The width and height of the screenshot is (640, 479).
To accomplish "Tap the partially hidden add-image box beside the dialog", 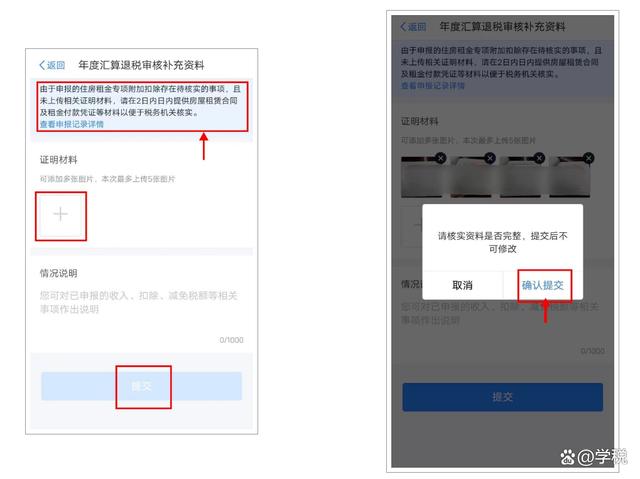I will (411, 226).
